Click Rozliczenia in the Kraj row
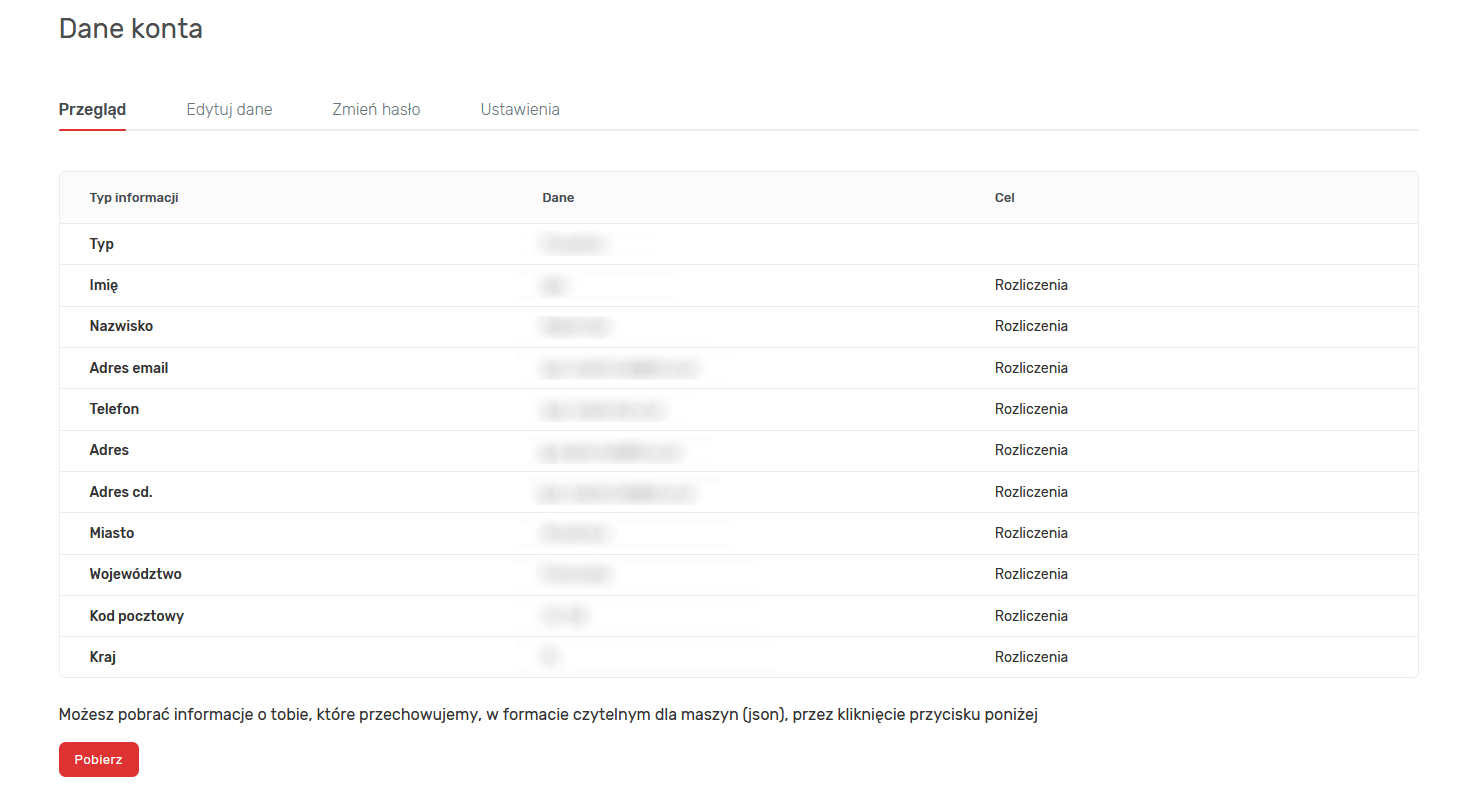 coord(1031,657)
